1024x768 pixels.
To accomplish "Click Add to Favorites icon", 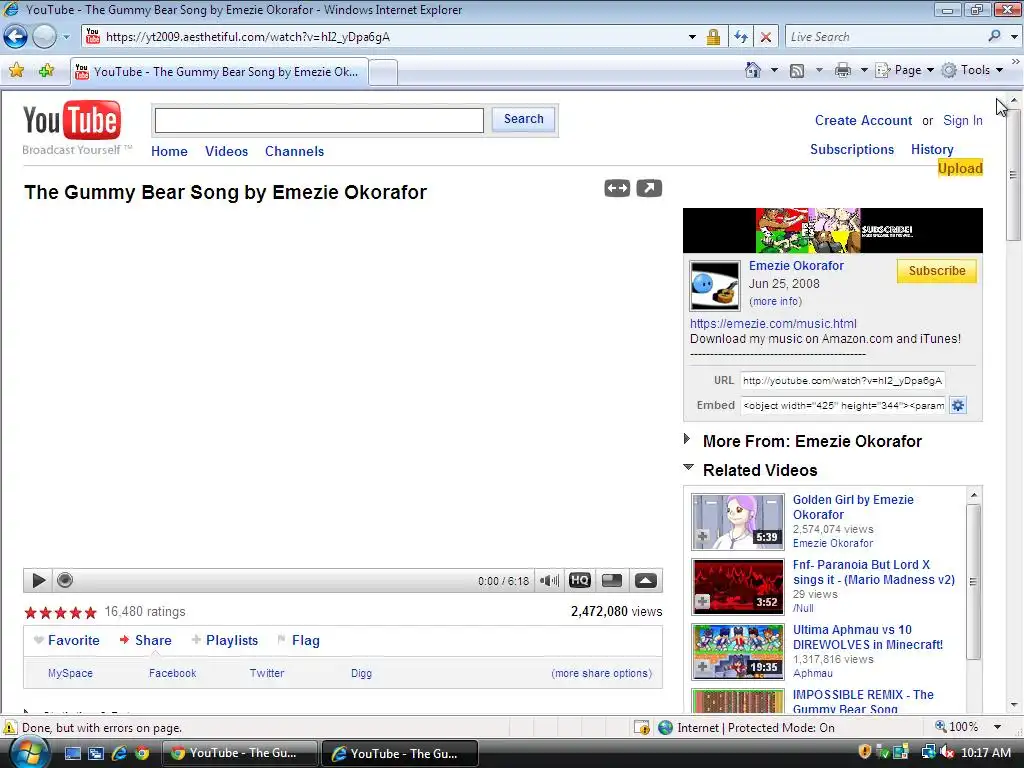I will coord(46,71).
